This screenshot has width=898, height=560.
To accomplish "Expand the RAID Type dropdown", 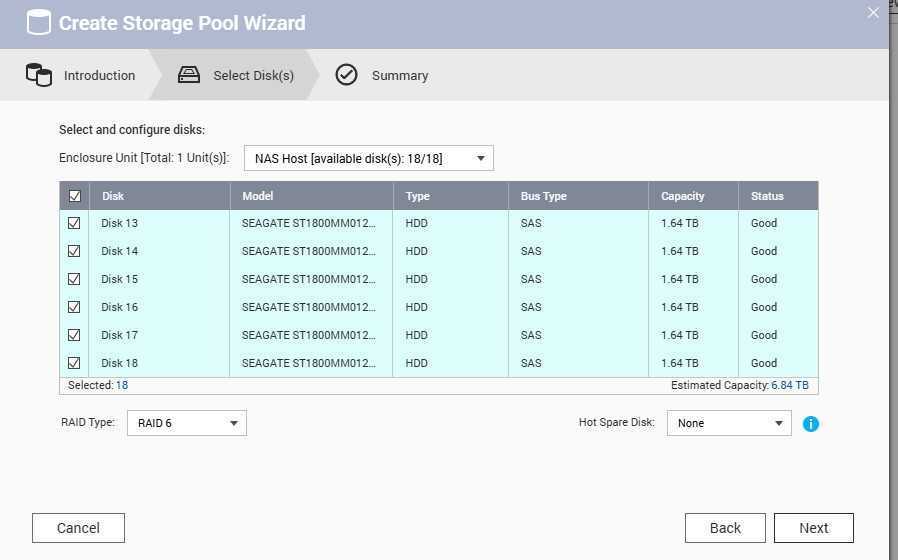I will pyautogui.click(x=187, y=423).
